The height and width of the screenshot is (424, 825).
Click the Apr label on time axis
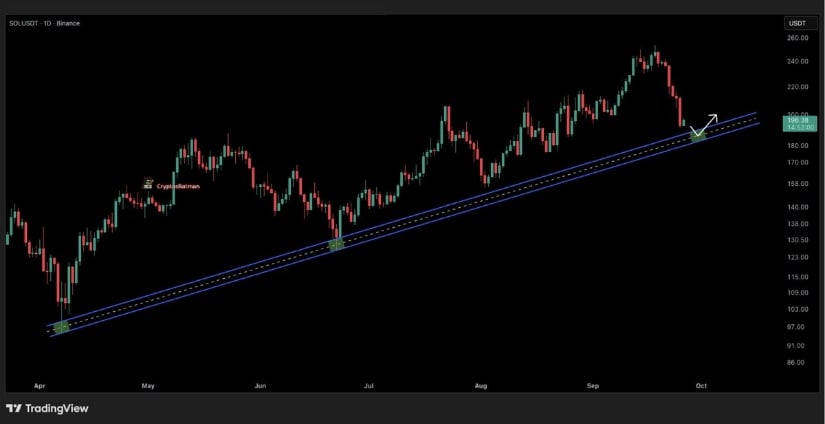(x=39, y=386)
